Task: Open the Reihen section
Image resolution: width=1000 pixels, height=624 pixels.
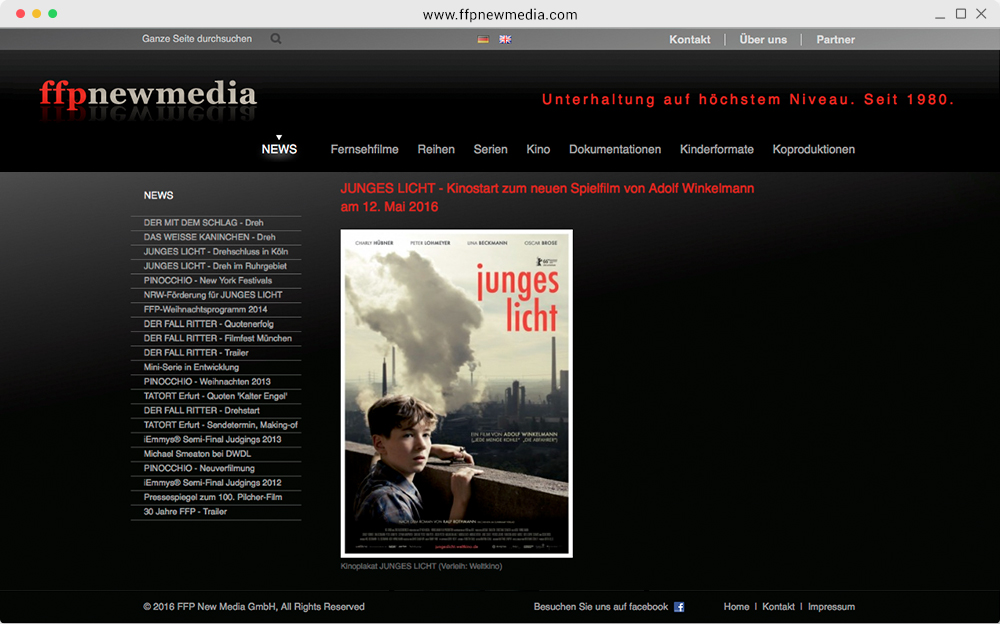Action: pos(436,149)
